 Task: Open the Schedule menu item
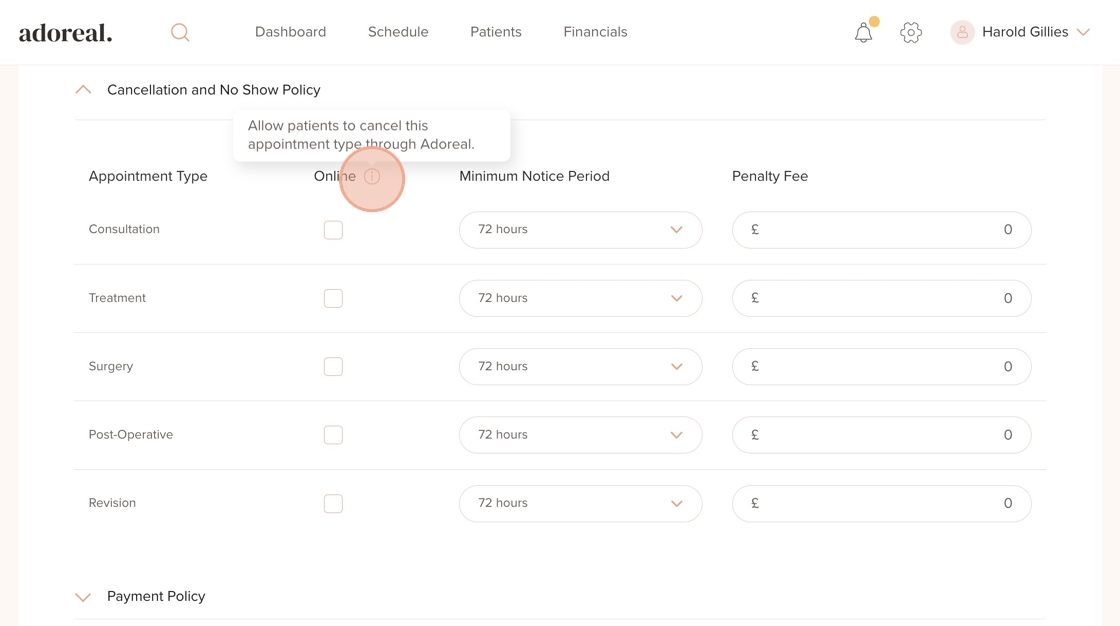pyautogui.click(x=398, y=32)
